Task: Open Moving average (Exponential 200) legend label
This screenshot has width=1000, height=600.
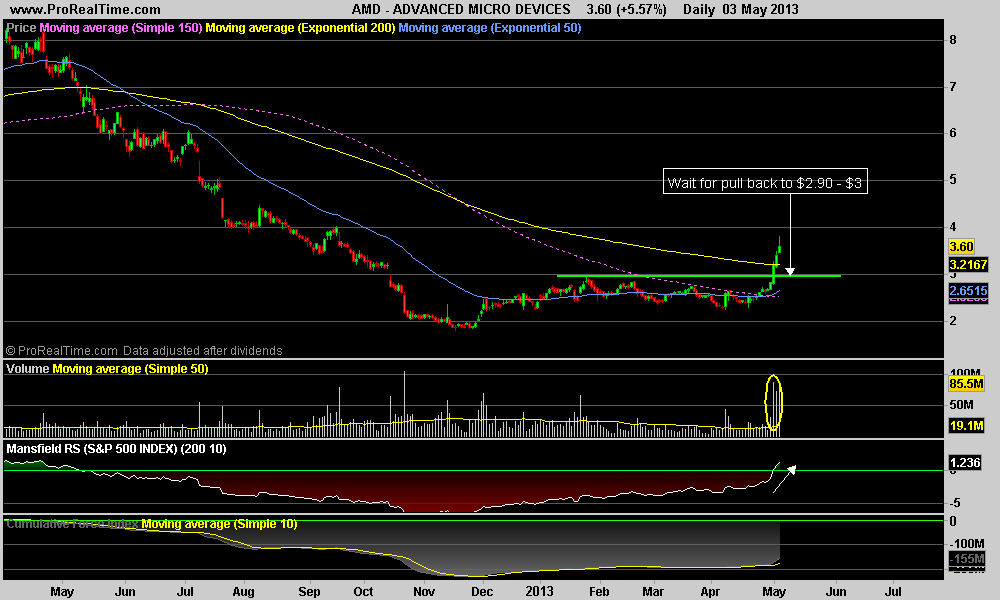Action: (x=300, y=28)
